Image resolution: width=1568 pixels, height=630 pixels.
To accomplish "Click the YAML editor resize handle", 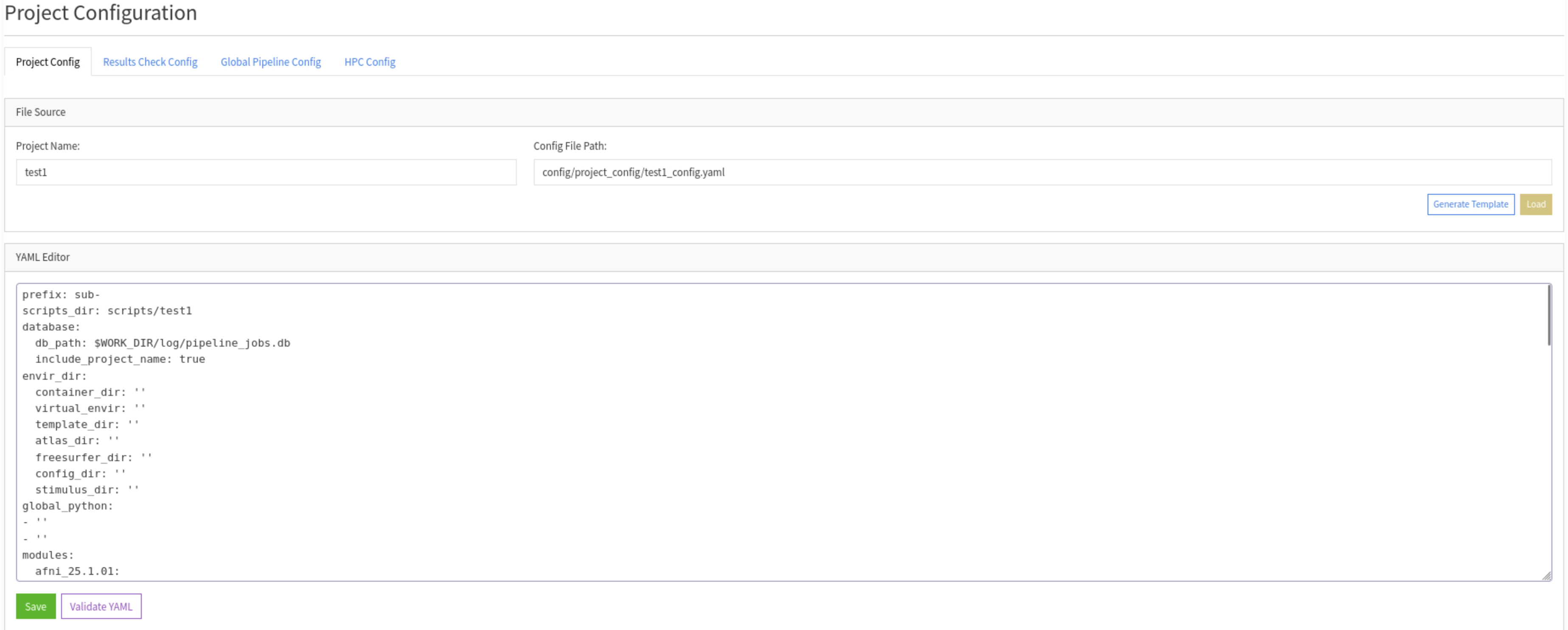I will (1547, 576).
